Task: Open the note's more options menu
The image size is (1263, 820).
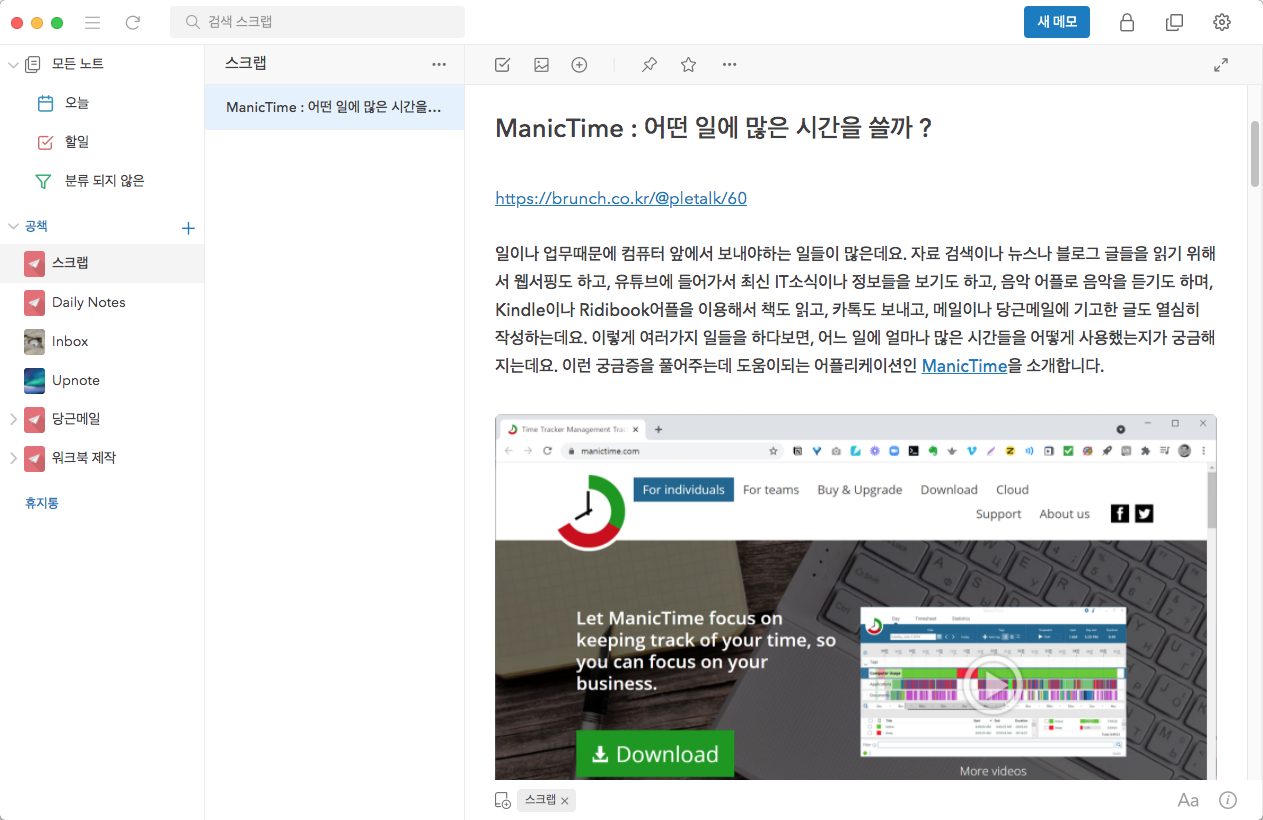Action: 729,65
